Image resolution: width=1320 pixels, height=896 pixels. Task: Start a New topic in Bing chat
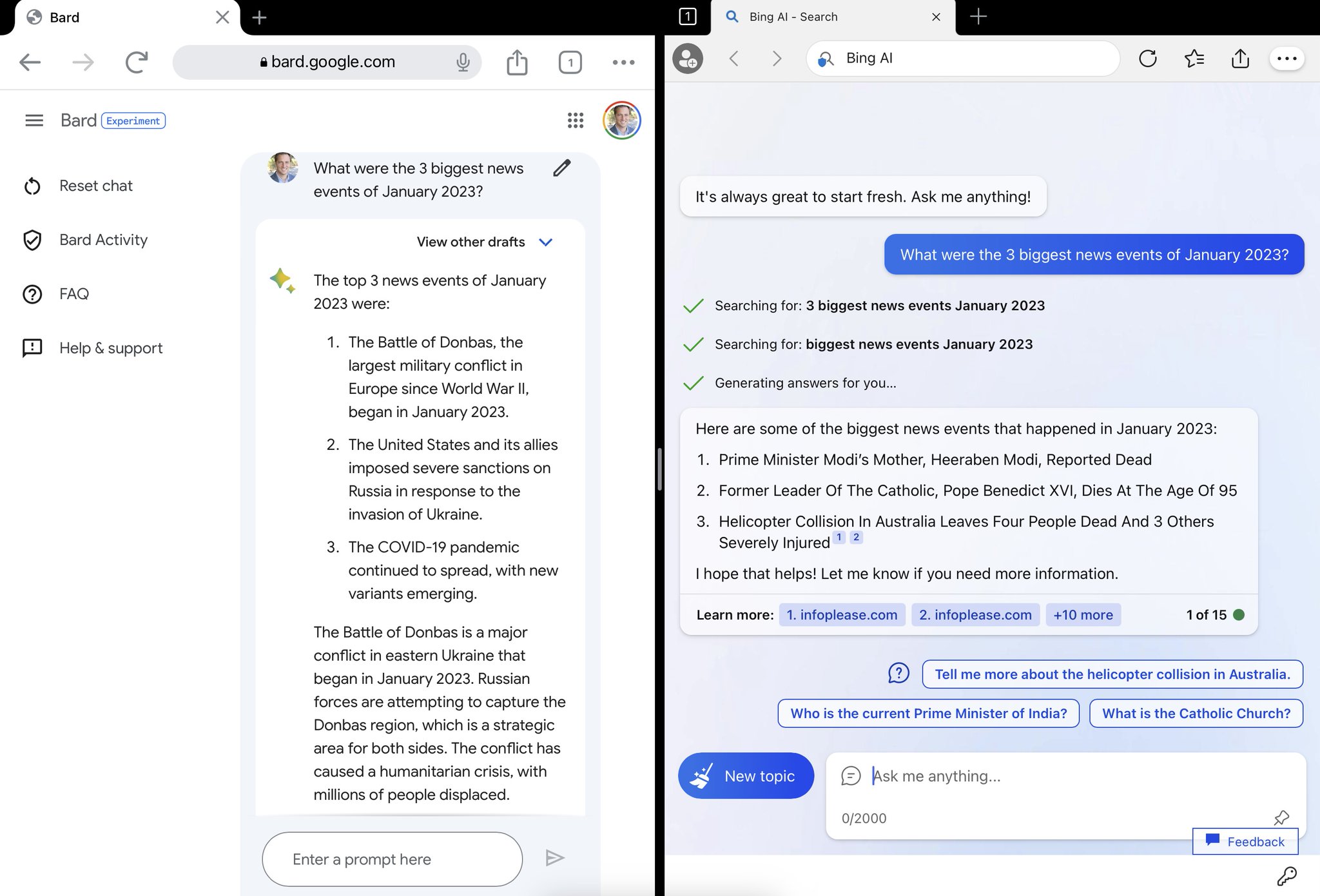[746, 775]
